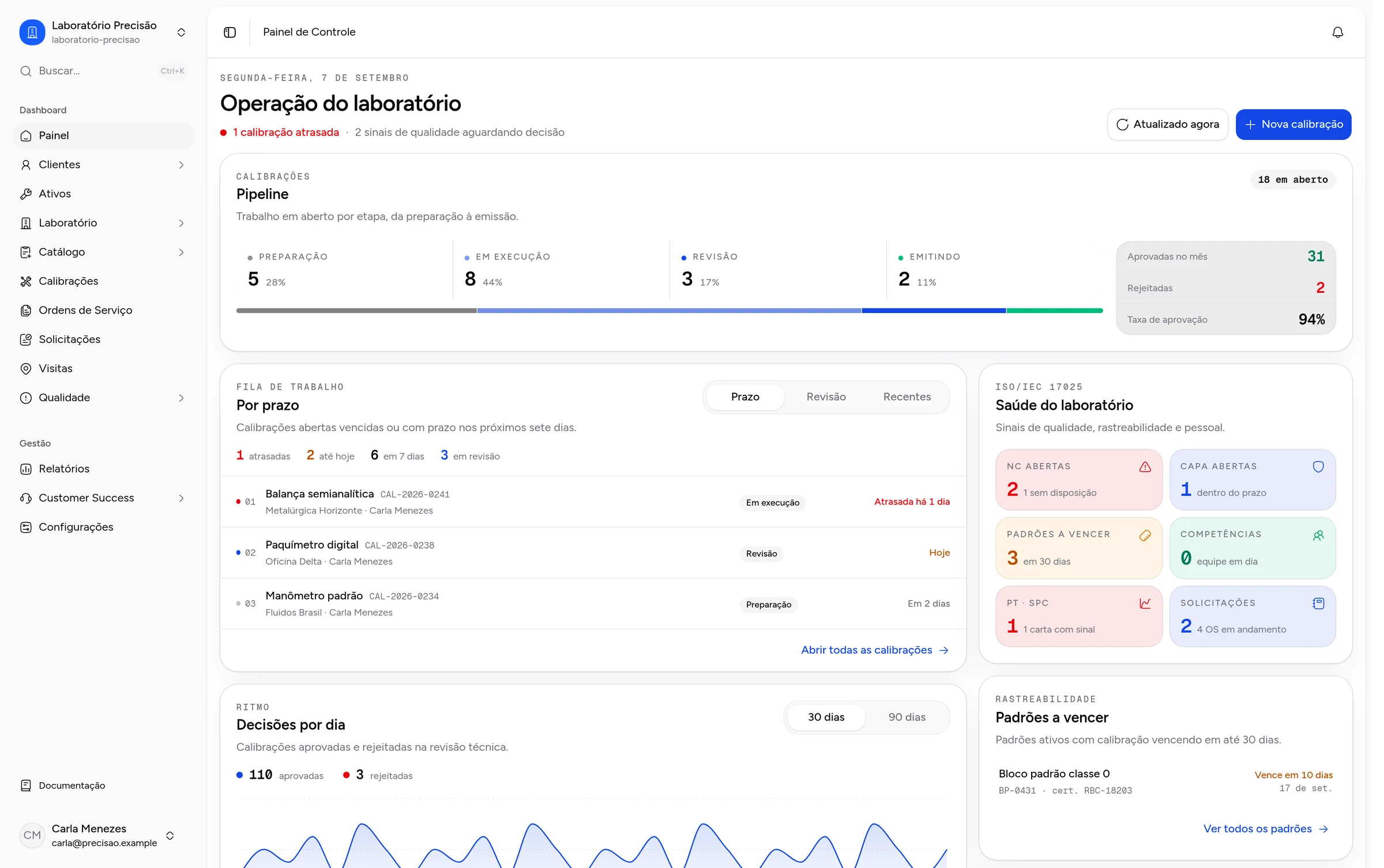
Task: Click the Configurações sidebar icon
Action: pos(26,527)
